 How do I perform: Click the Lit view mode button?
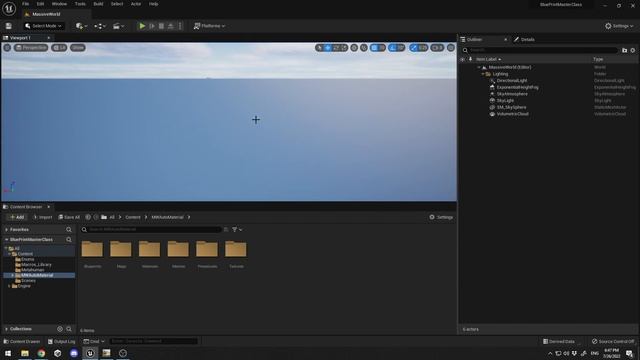[x=60, y=48]
